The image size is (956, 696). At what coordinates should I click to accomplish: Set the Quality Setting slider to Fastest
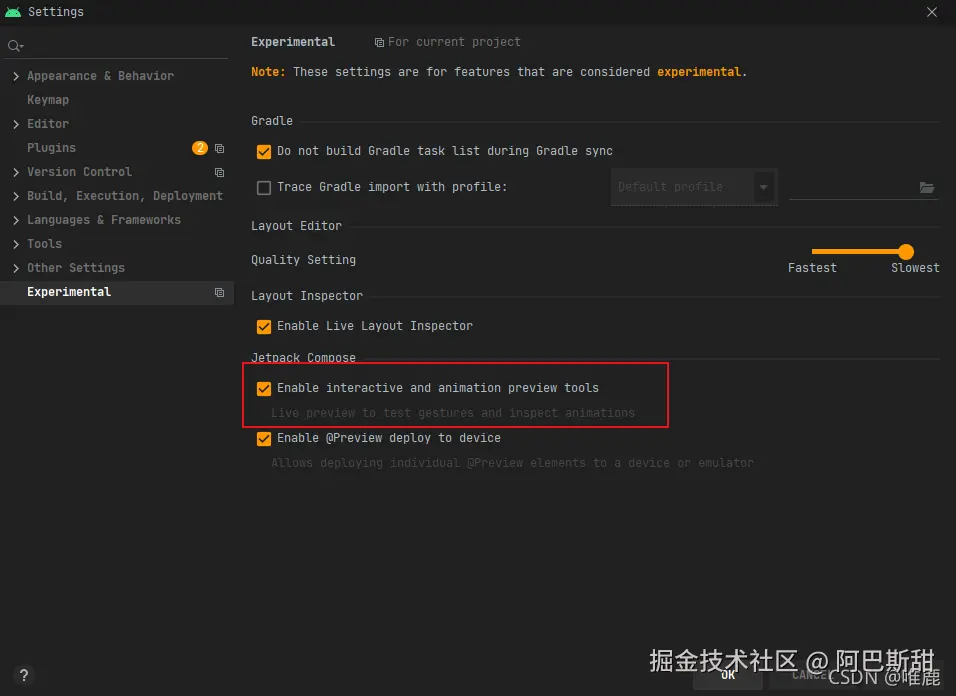click(812, 252)
